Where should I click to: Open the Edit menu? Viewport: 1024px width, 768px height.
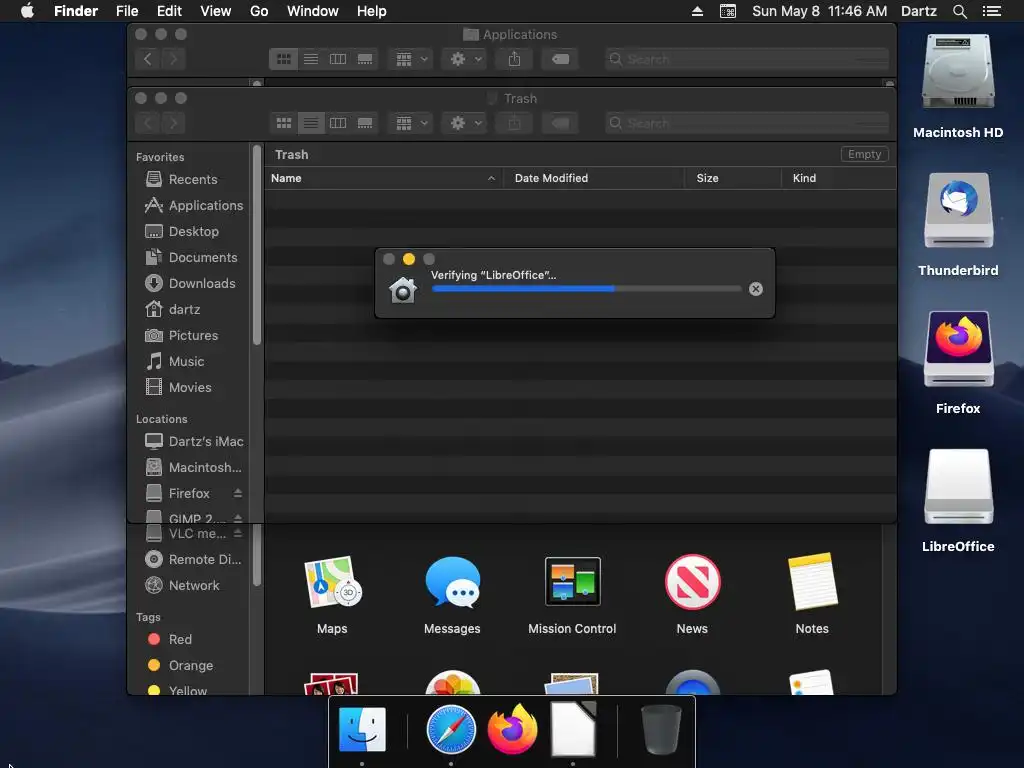tap(169, 11)
